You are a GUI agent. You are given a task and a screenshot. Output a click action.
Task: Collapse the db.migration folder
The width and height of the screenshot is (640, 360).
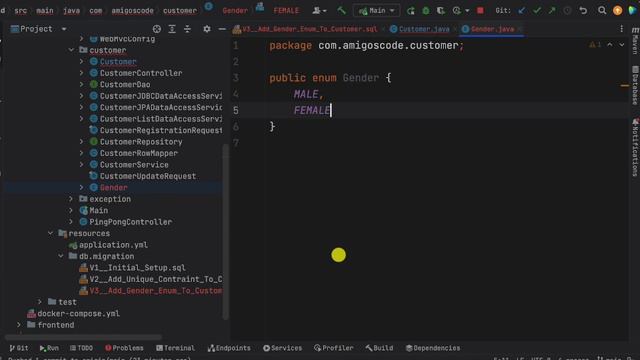click(61, 256)
